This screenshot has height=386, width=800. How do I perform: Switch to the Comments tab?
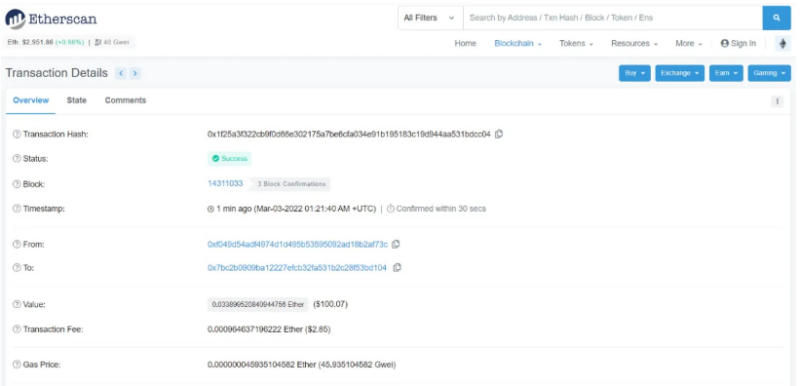(126, 100)
